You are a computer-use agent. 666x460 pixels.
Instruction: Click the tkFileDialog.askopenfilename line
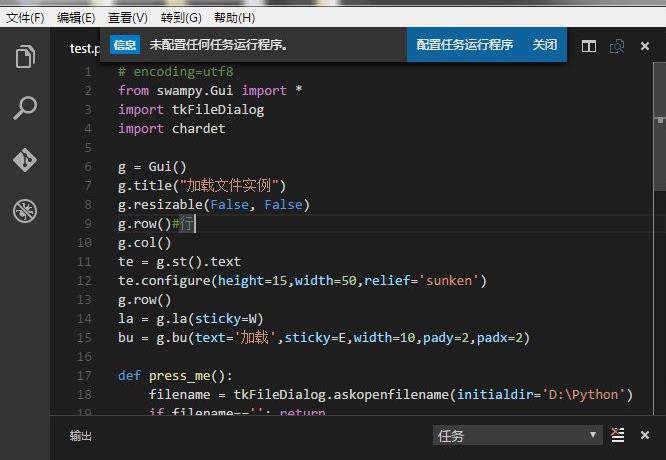pyautogui.click(x=391, y=395)
